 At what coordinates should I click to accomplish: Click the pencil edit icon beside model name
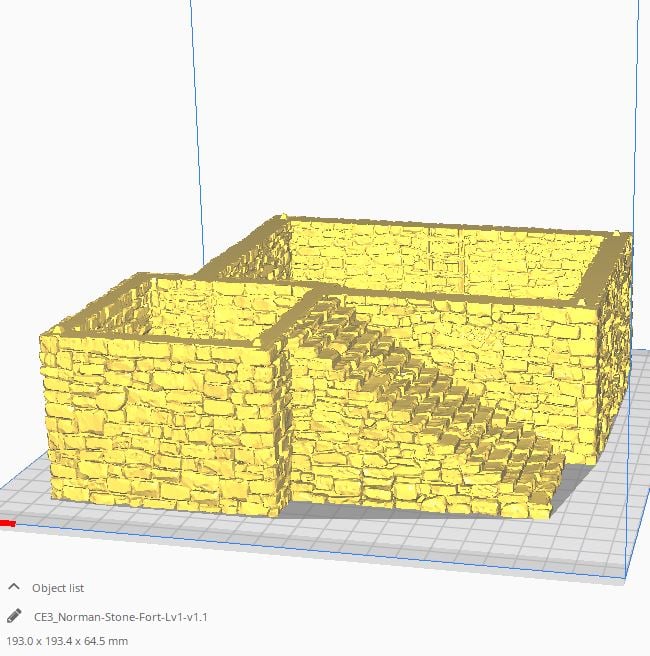pos(14,616)
